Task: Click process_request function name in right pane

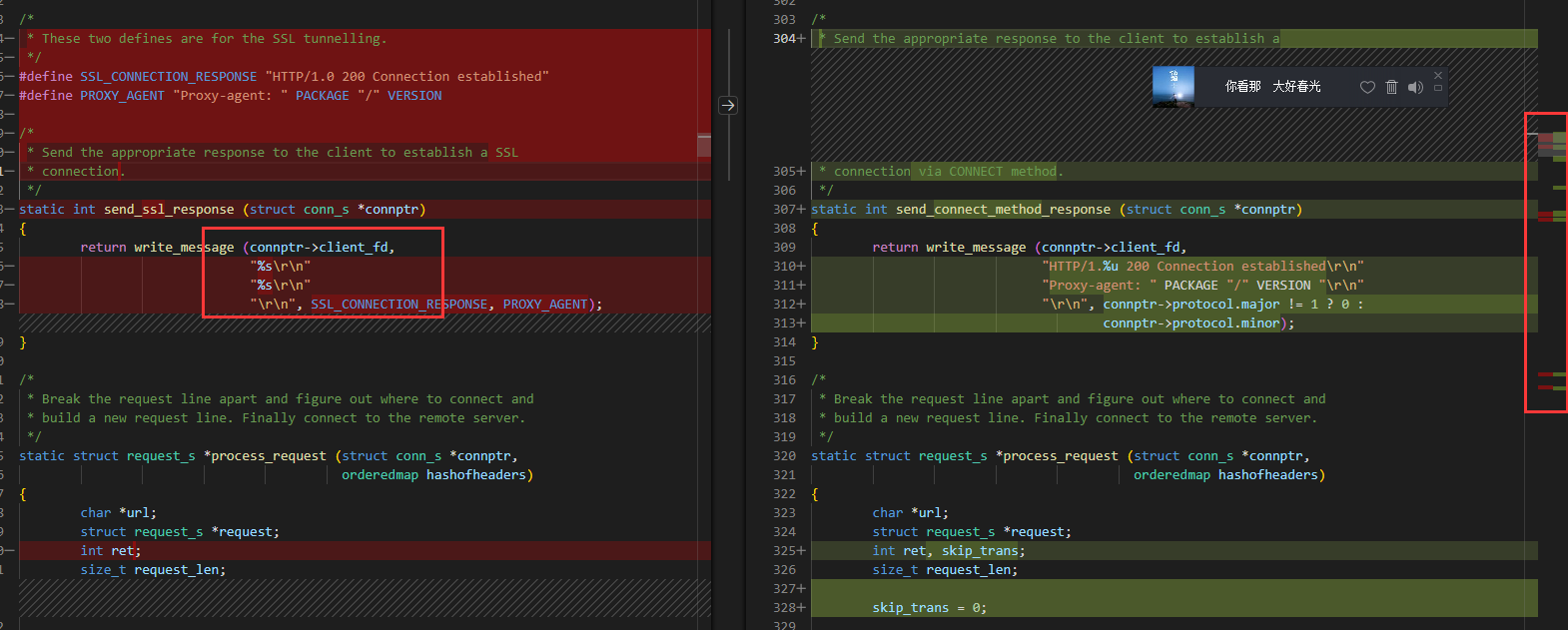Action: pos(1060,456)
